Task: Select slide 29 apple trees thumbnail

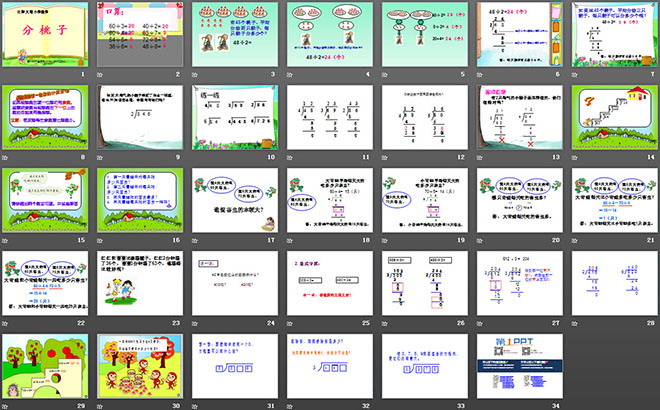Action: pyautogui.click(x=45, y=366)
